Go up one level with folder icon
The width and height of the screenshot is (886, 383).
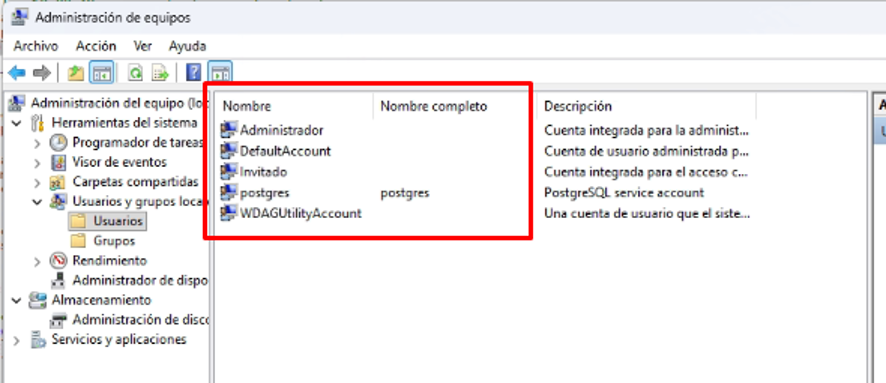point(76,73)
